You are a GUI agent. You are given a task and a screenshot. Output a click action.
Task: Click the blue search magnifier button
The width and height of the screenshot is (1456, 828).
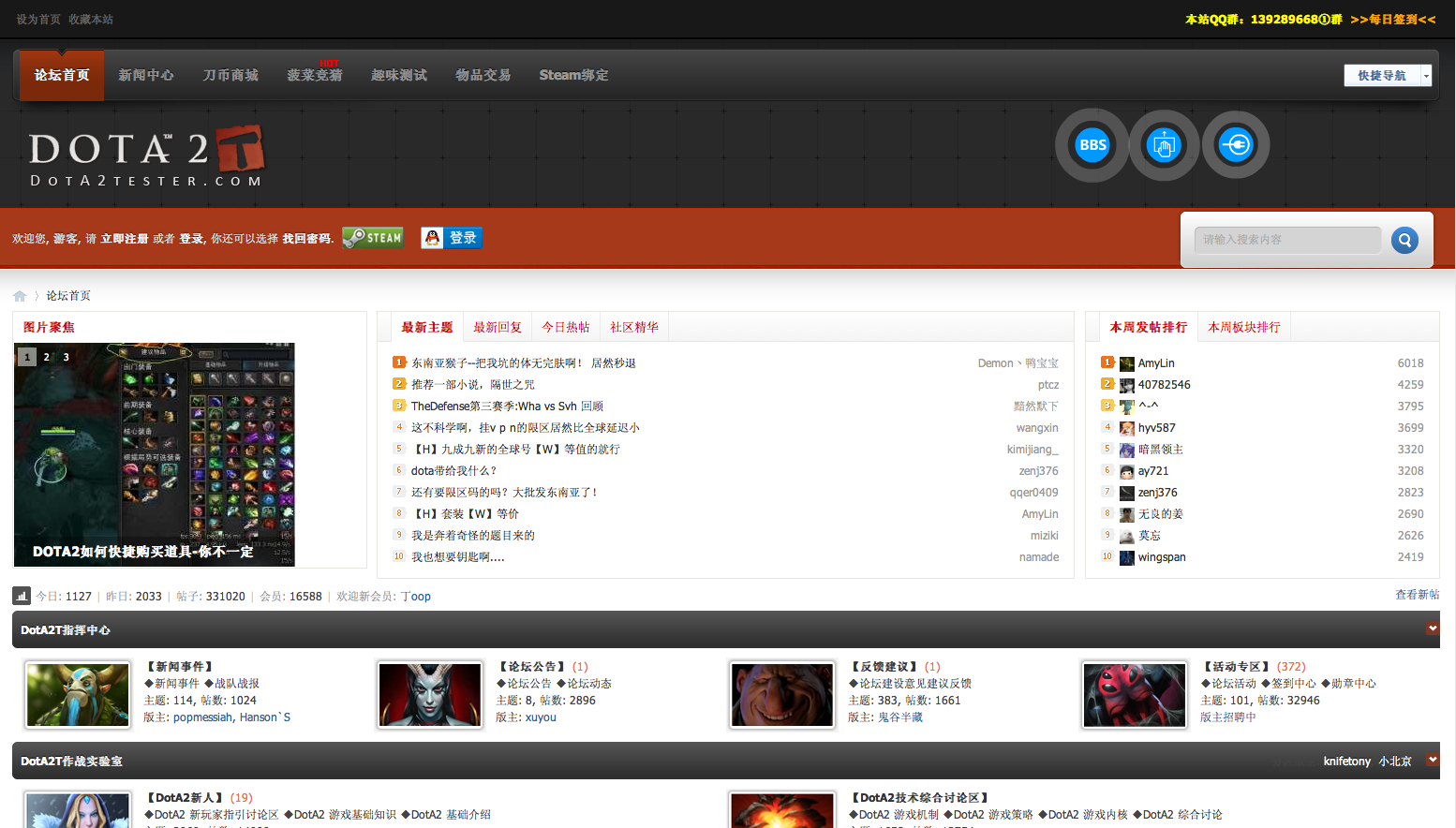tap(1404, 241)
